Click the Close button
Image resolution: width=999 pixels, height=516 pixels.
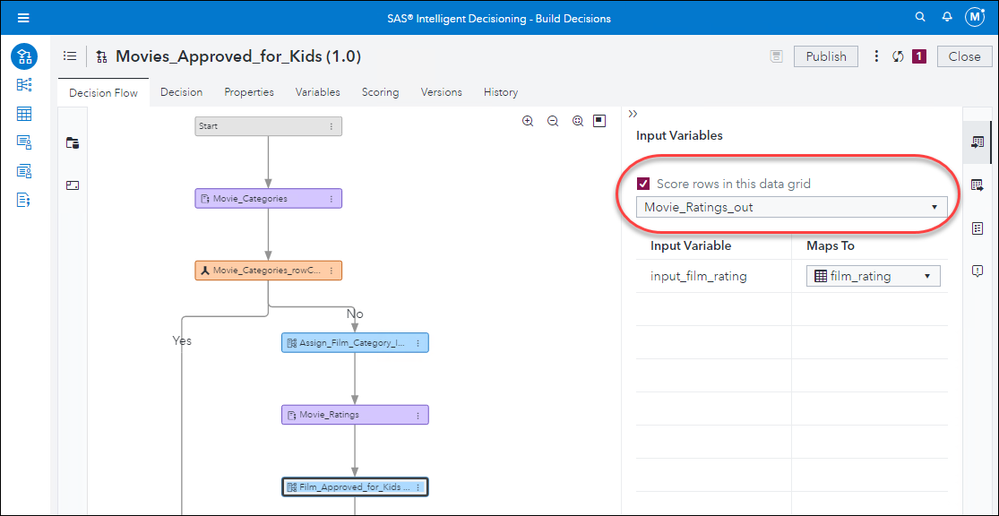pyautogui.click(x=964, y=57)
